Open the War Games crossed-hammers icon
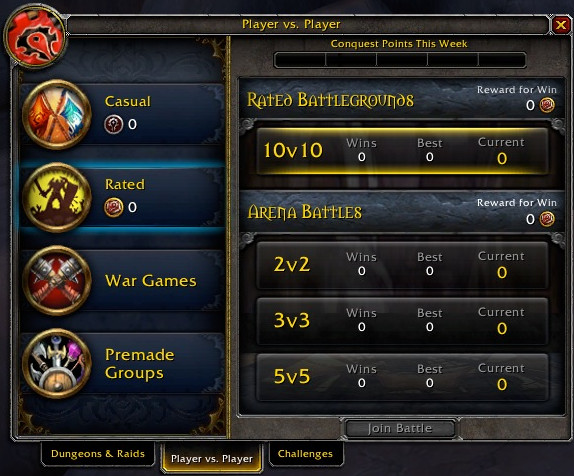Viewport: 574px width, 476px height. [x=57, y=281]
